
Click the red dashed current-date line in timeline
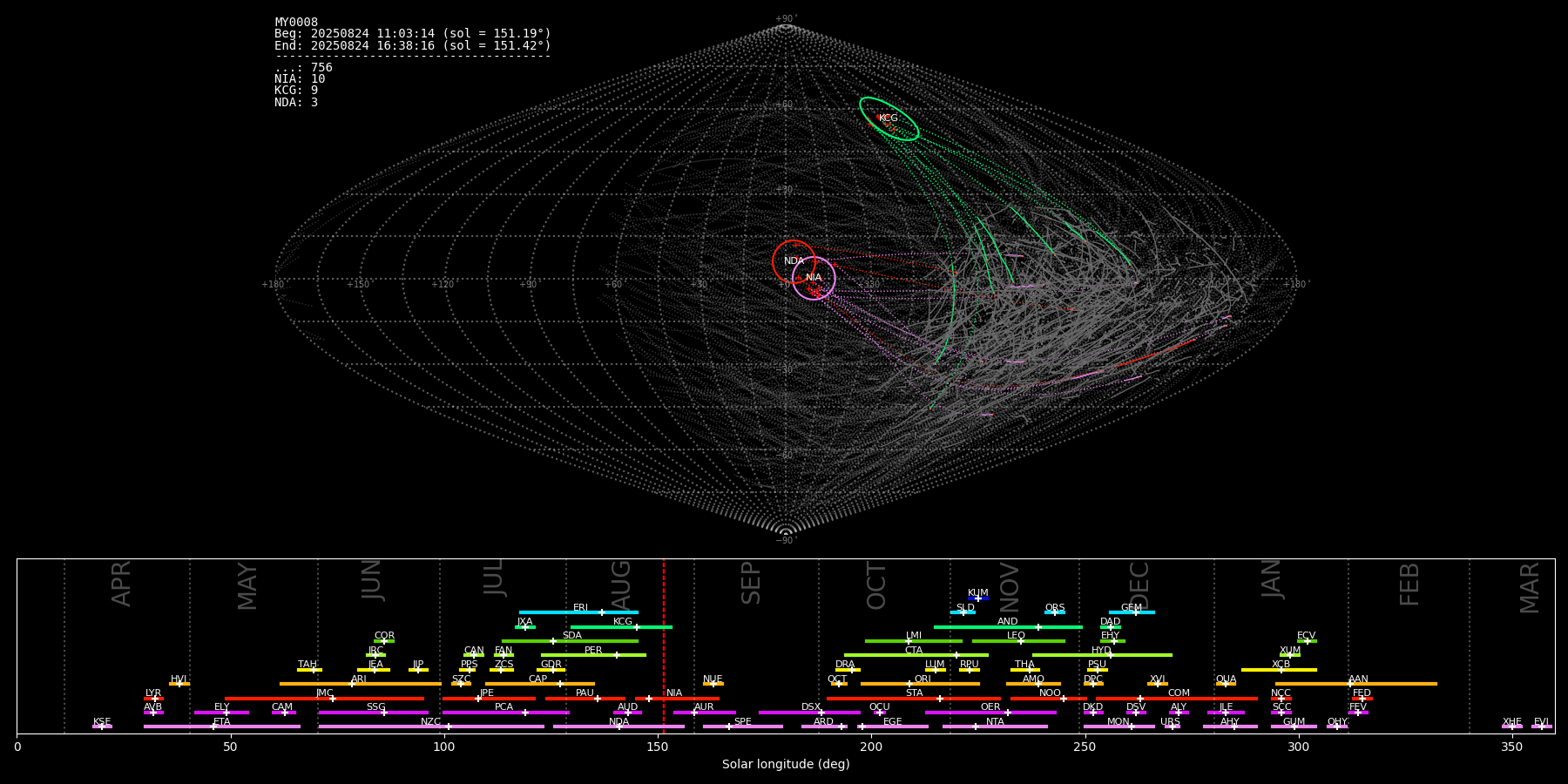tap(664, 645)
